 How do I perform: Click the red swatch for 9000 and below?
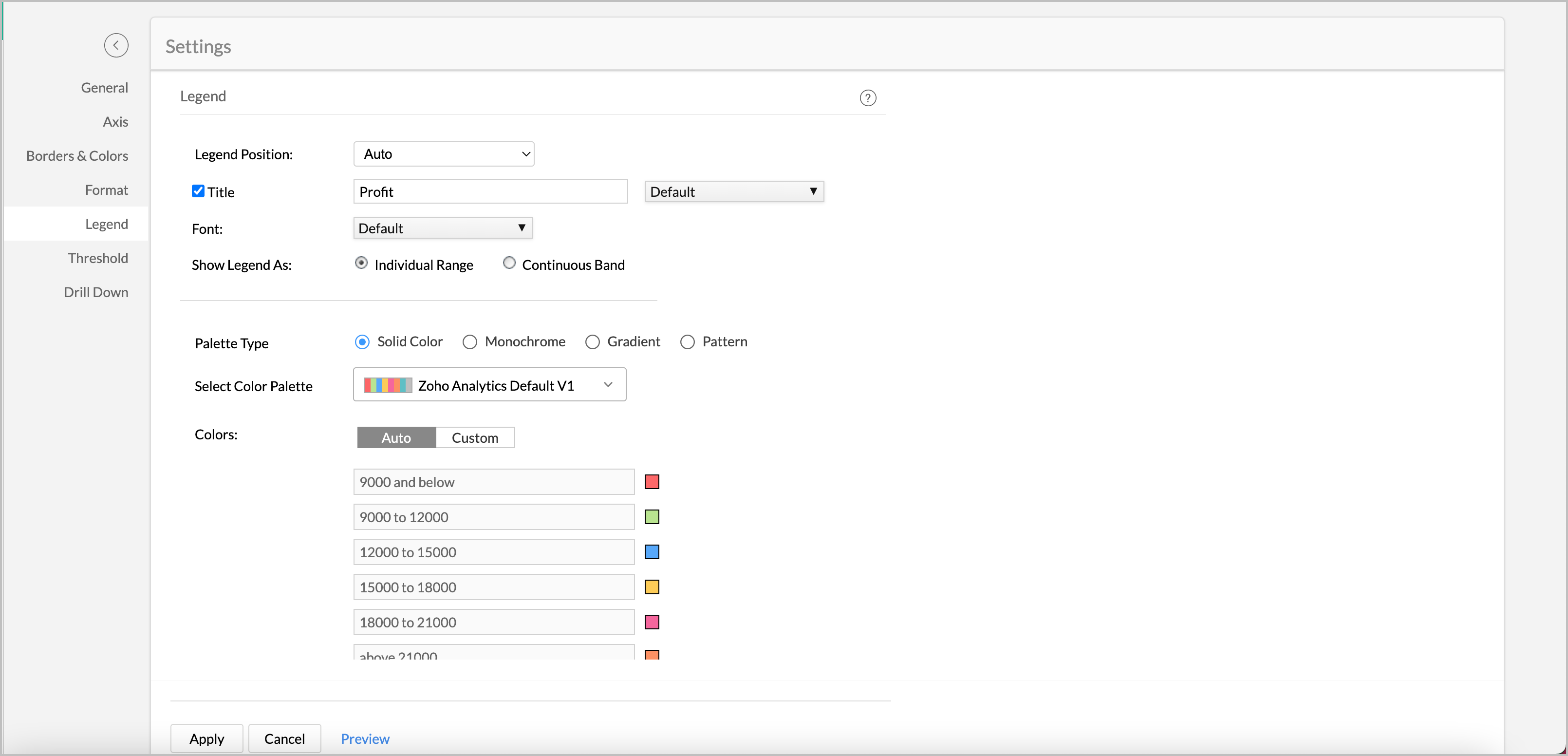(x=652, y=482)
